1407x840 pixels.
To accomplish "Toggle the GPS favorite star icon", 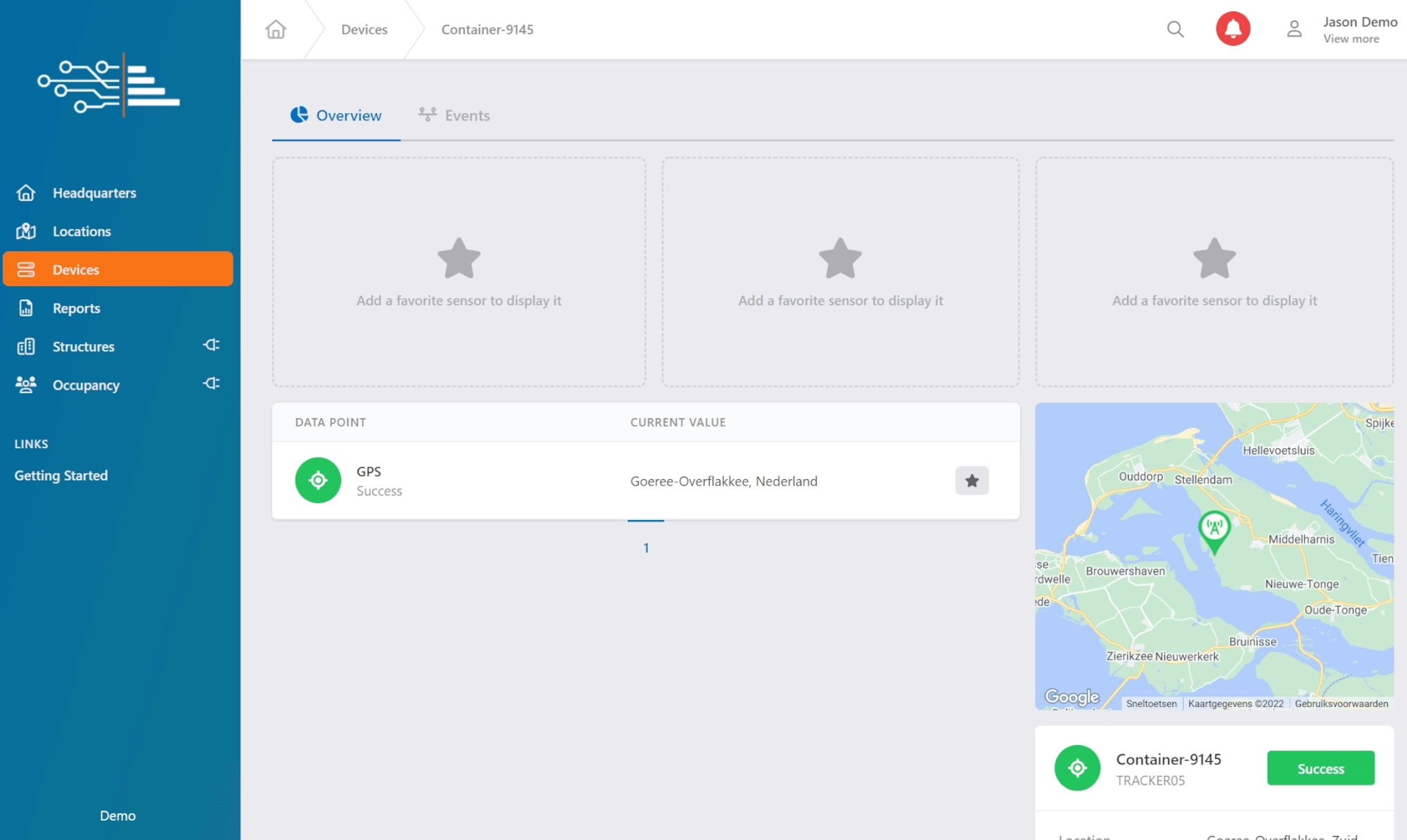I will [972, 480].
